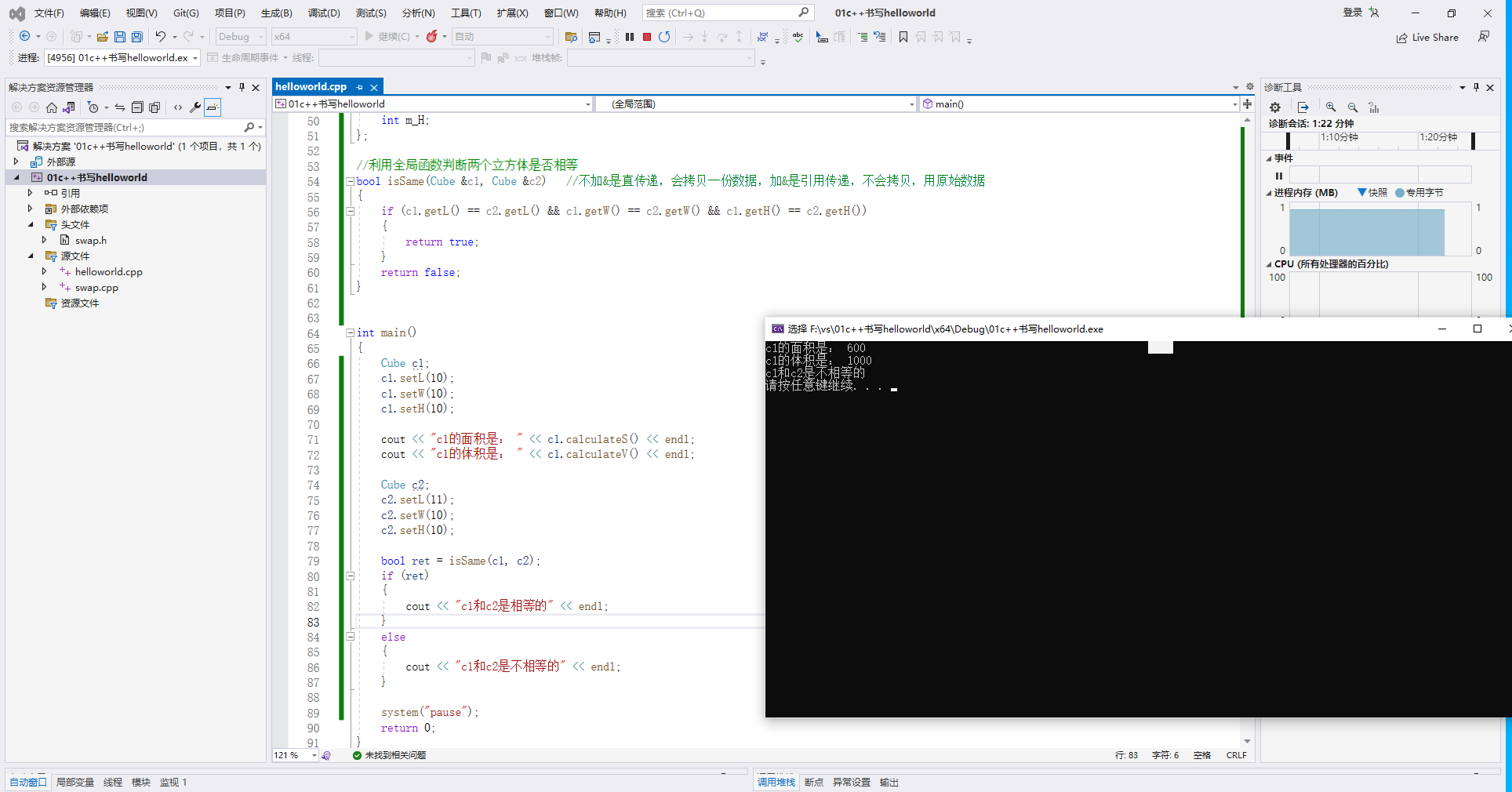Open the Git(G) menu

point(186,13)
